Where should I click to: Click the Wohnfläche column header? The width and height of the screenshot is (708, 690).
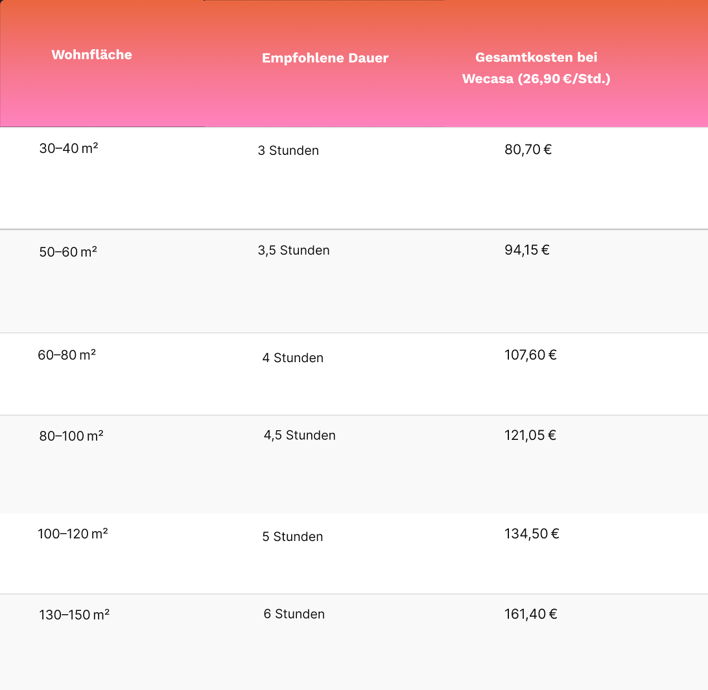(92, 55)
